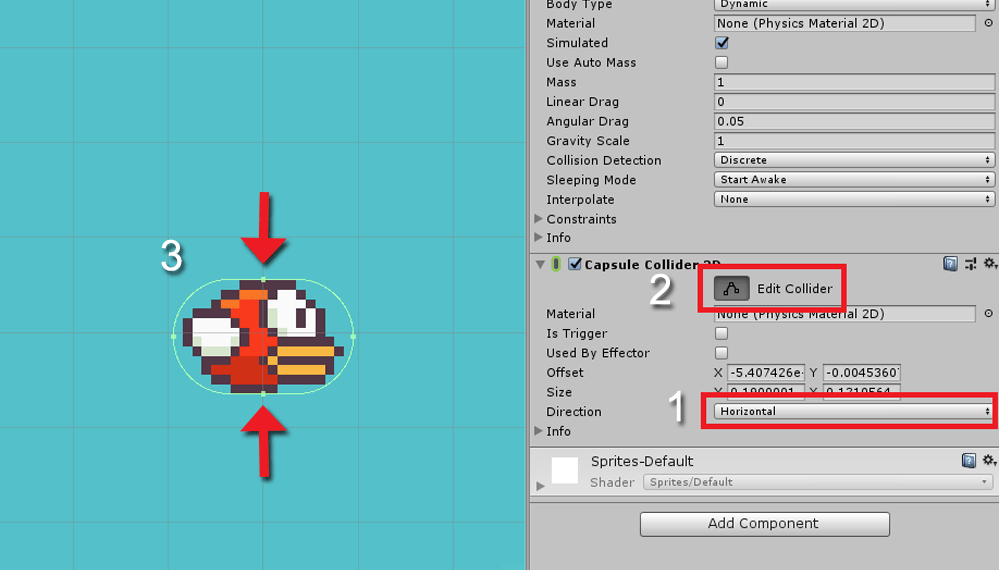Collapse the Capsule Collider 2D component foldout
The width and height of the screenshot is (999, 570).
pyautogui.click(x=540, y=264)
